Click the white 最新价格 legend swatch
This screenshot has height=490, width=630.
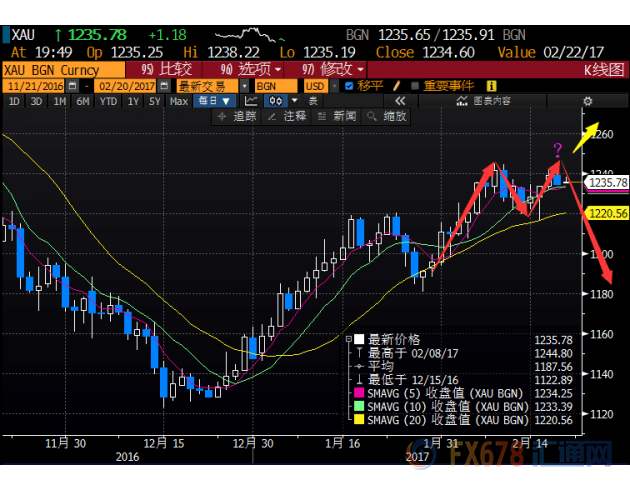point(359,339)
